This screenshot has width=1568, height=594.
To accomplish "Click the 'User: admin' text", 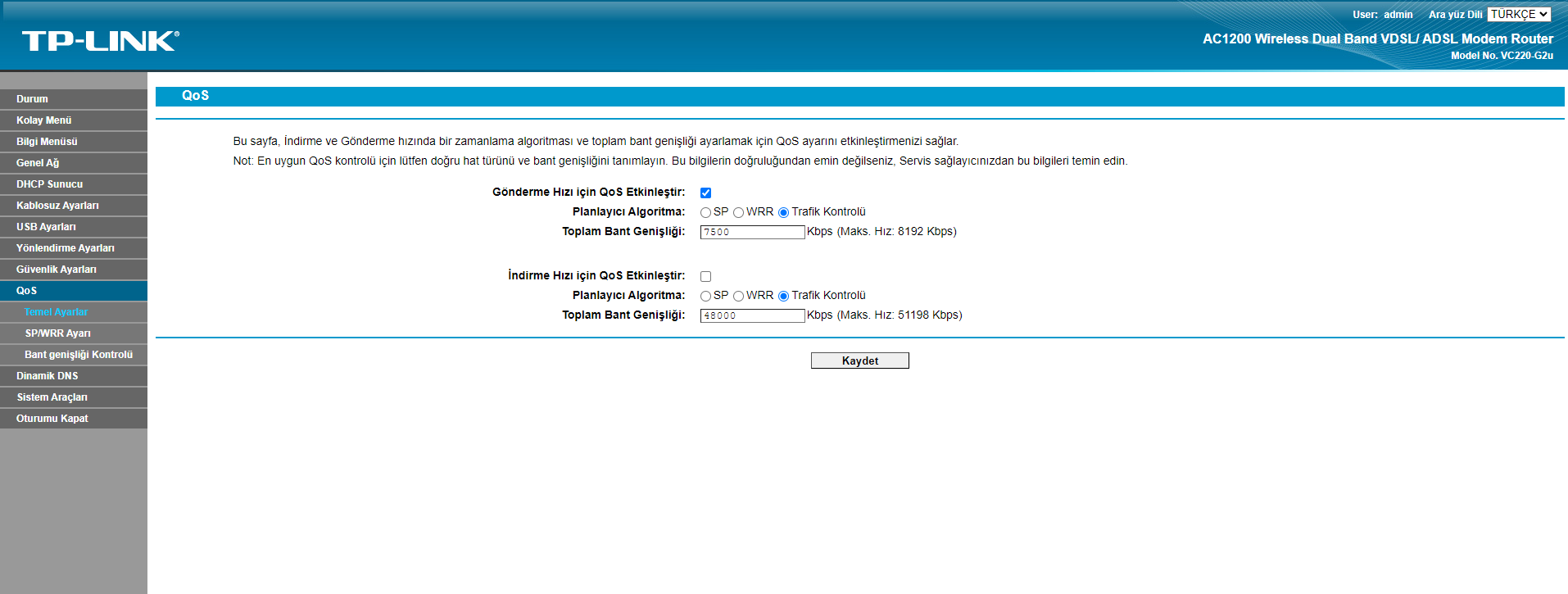I will [x=1383, y=15].
